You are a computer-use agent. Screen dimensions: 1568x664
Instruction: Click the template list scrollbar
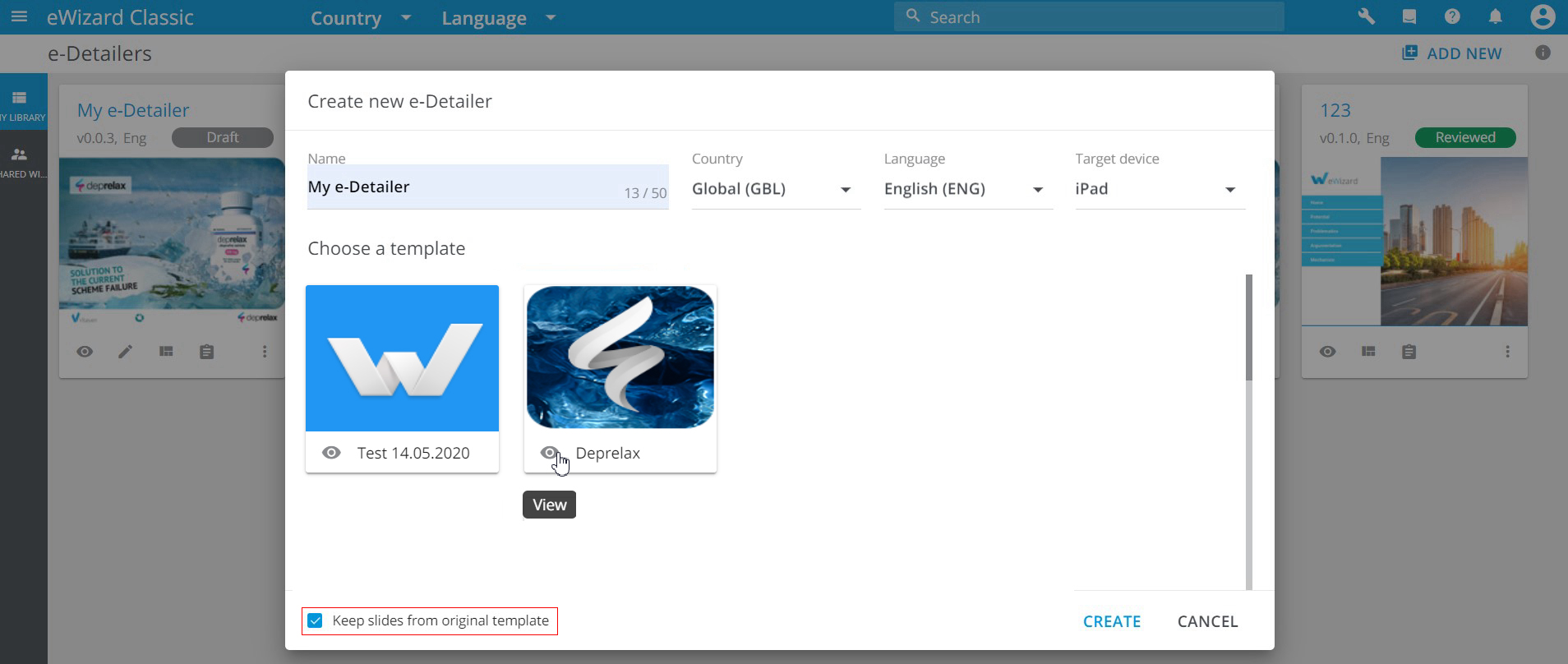1248,329
